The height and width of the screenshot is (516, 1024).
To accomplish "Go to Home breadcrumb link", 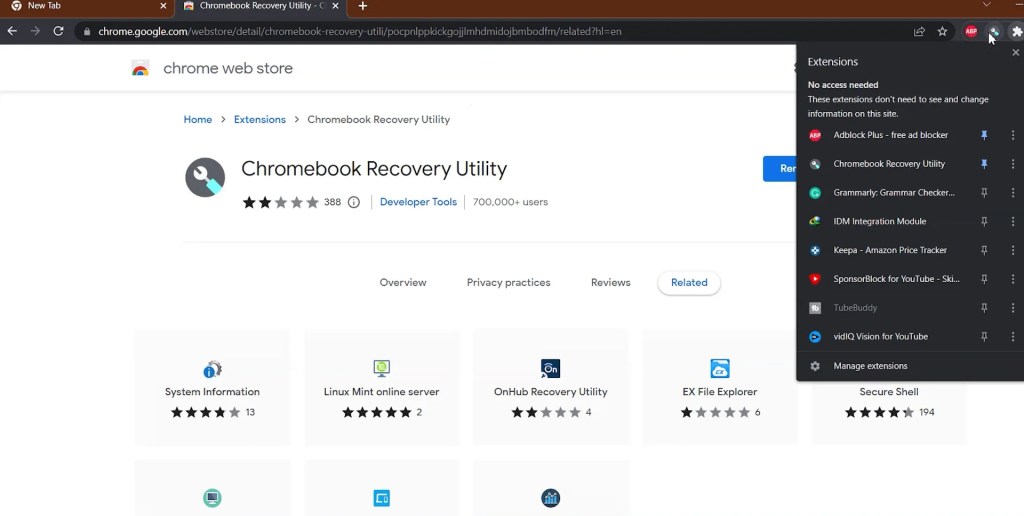I will point(198,120).
